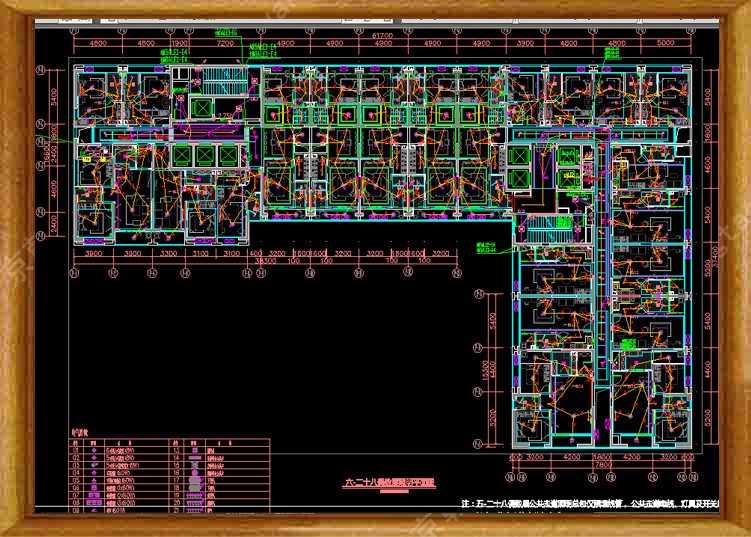Select the legend symbol in row 04
Viewport: 751px width, 537px height.
92,472
